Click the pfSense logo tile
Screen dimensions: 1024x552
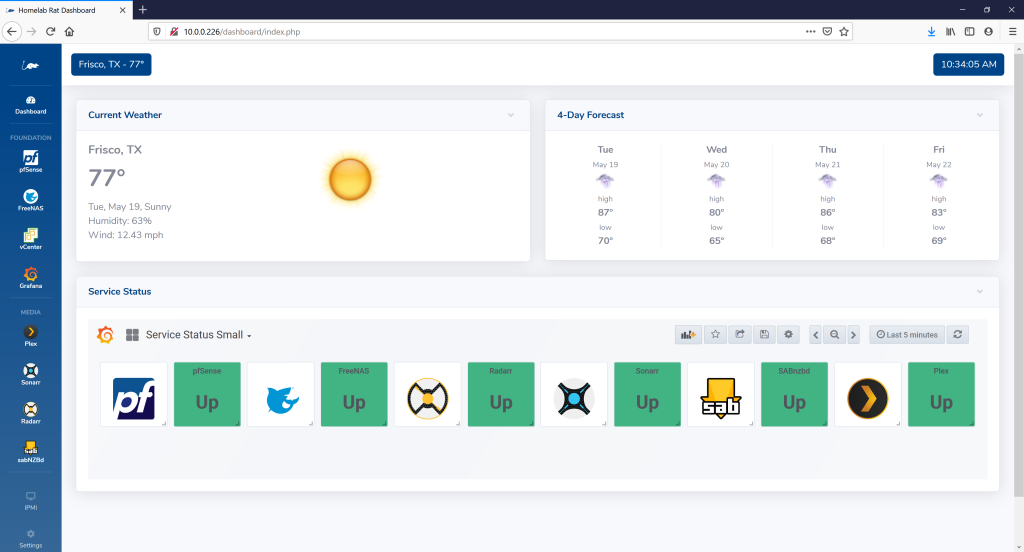tap(134, 395)
